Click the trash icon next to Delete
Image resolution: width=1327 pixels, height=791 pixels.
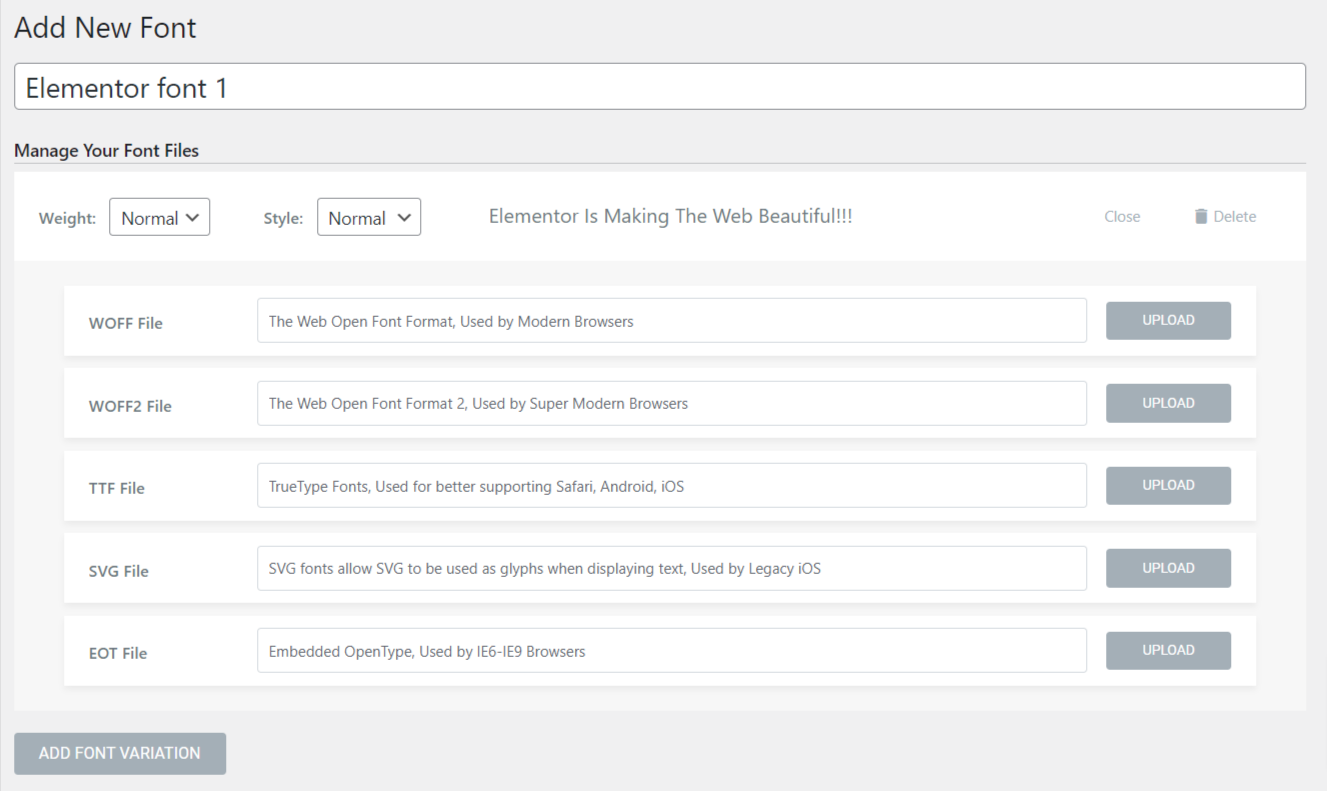click(1201, 216)
